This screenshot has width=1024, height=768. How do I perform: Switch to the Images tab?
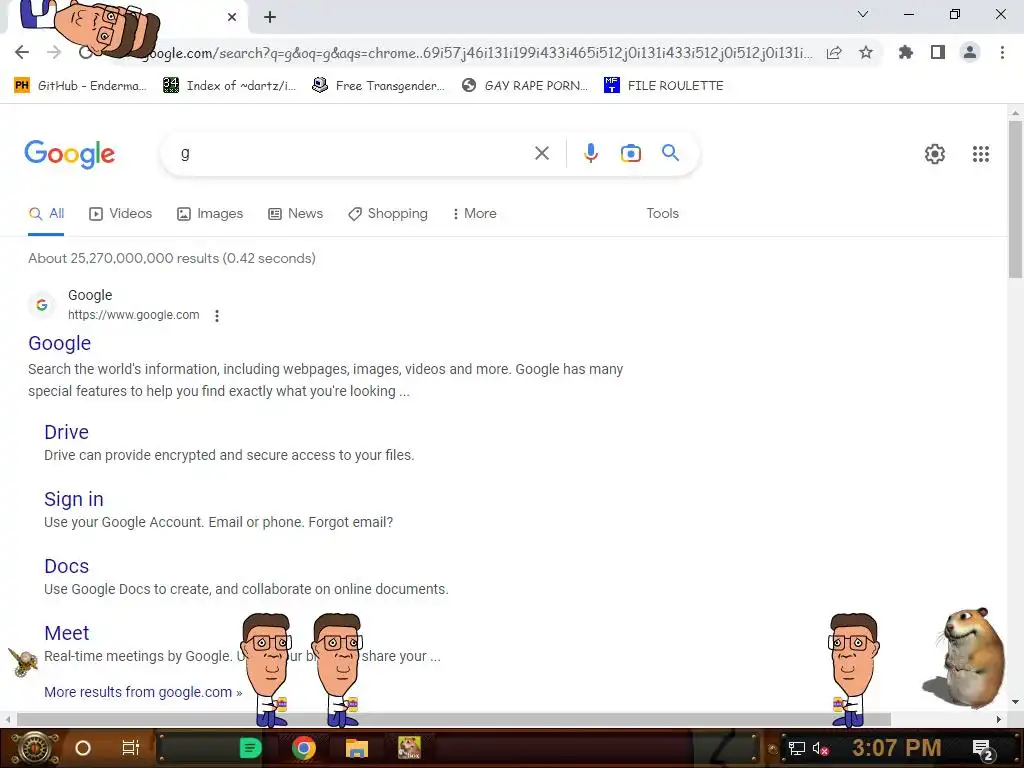pos(210,214)
